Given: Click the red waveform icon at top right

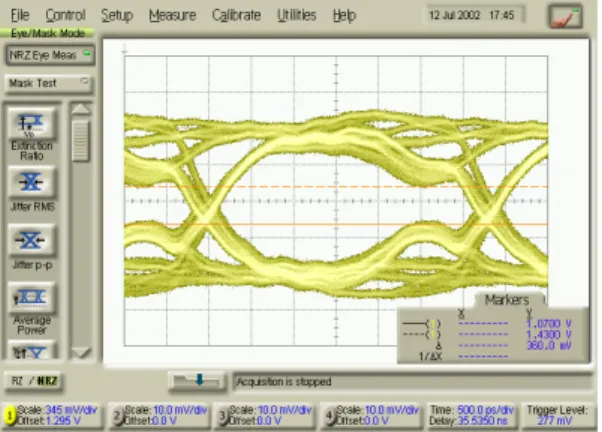Looking at the screenshot, I should [565, 17].
